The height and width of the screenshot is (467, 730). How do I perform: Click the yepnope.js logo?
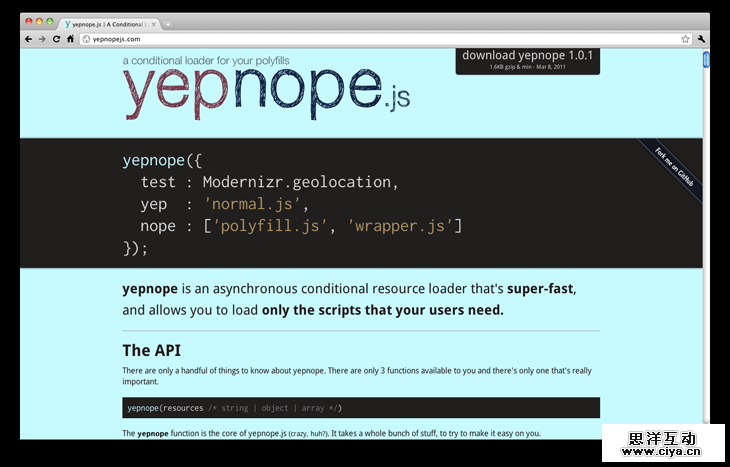coord(266,94)
